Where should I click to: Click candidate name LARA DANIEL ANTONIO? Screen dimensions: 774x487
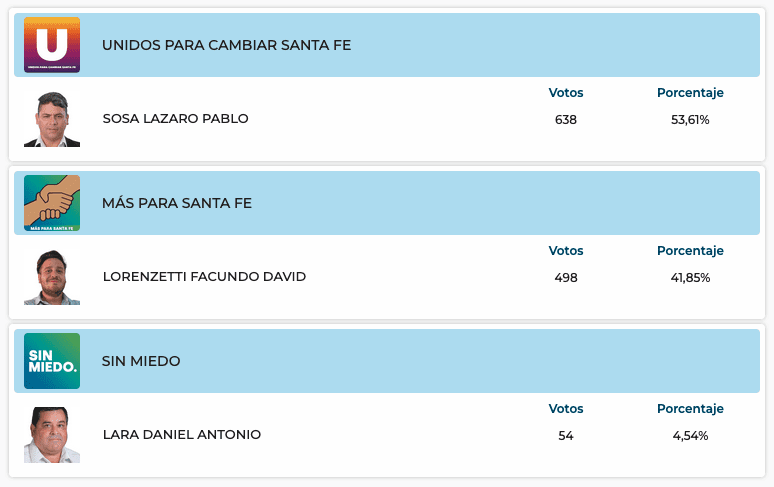pyautogui.click(x=181, y=435)
